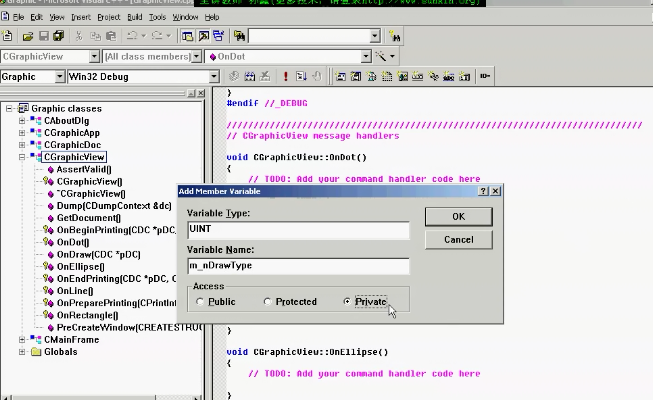Click the Save floppy disk icon
This screenshot has width=653, height=400.
44,36
